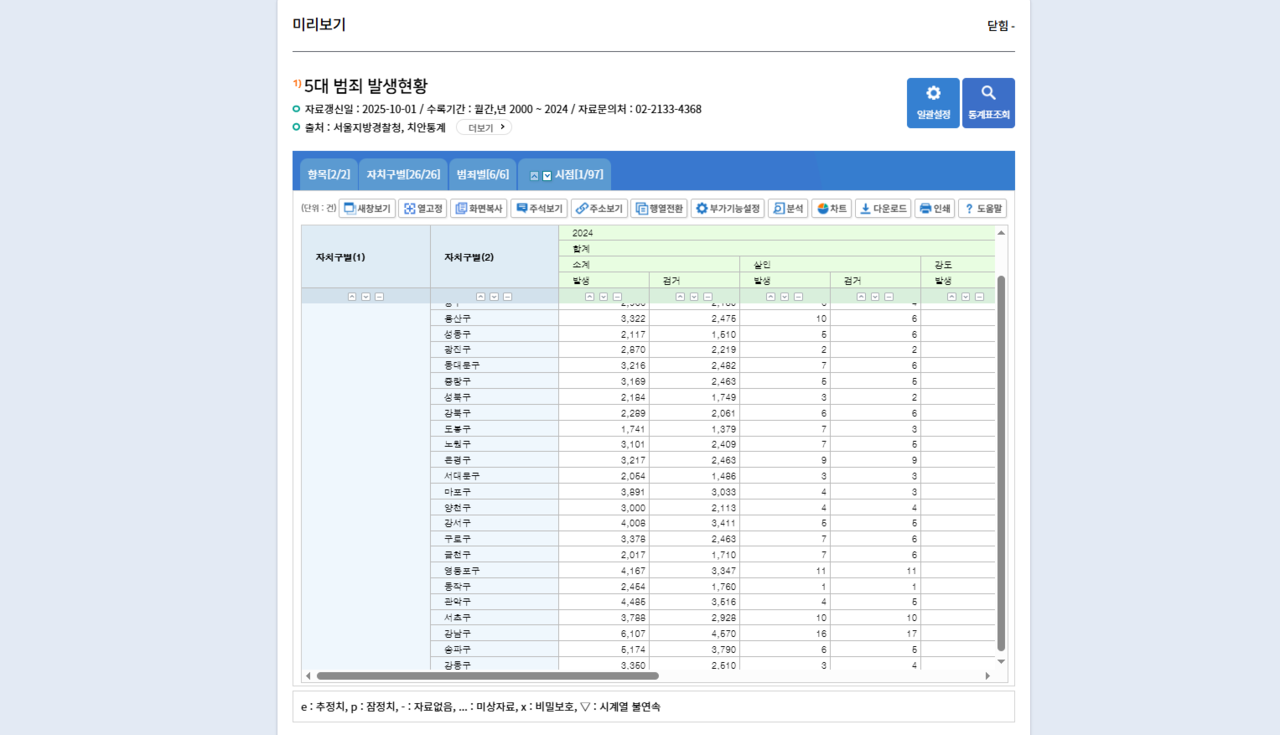
Task: Select the 송파구 row label
Action: point(494,649)
